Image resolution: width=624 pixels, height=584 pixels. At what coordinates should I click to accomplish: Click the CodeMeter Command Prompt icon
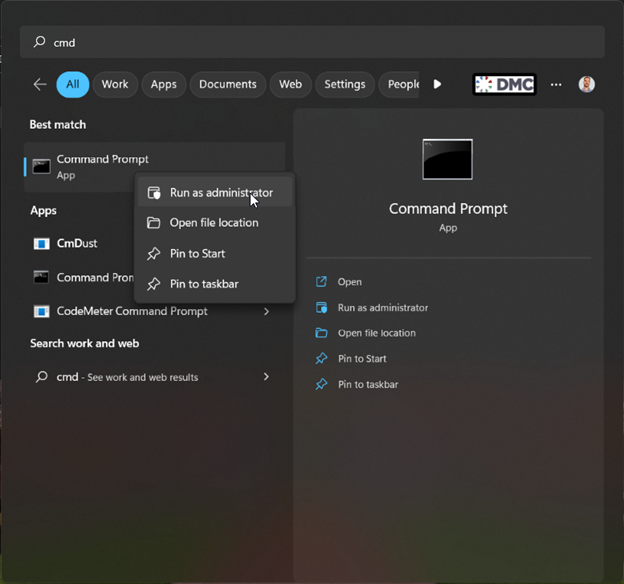pos(41,311)
